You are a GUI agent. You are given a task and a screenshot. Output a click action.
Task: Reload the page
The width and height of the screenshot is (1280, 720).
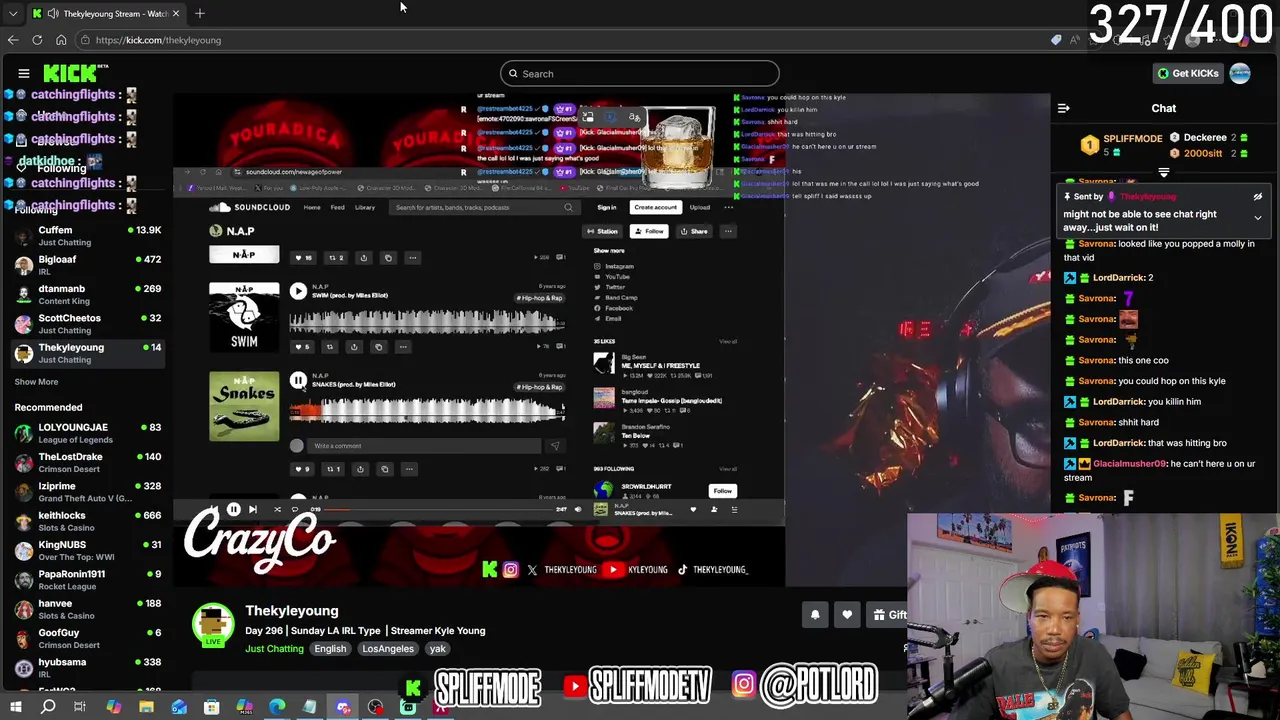[37, 40]
